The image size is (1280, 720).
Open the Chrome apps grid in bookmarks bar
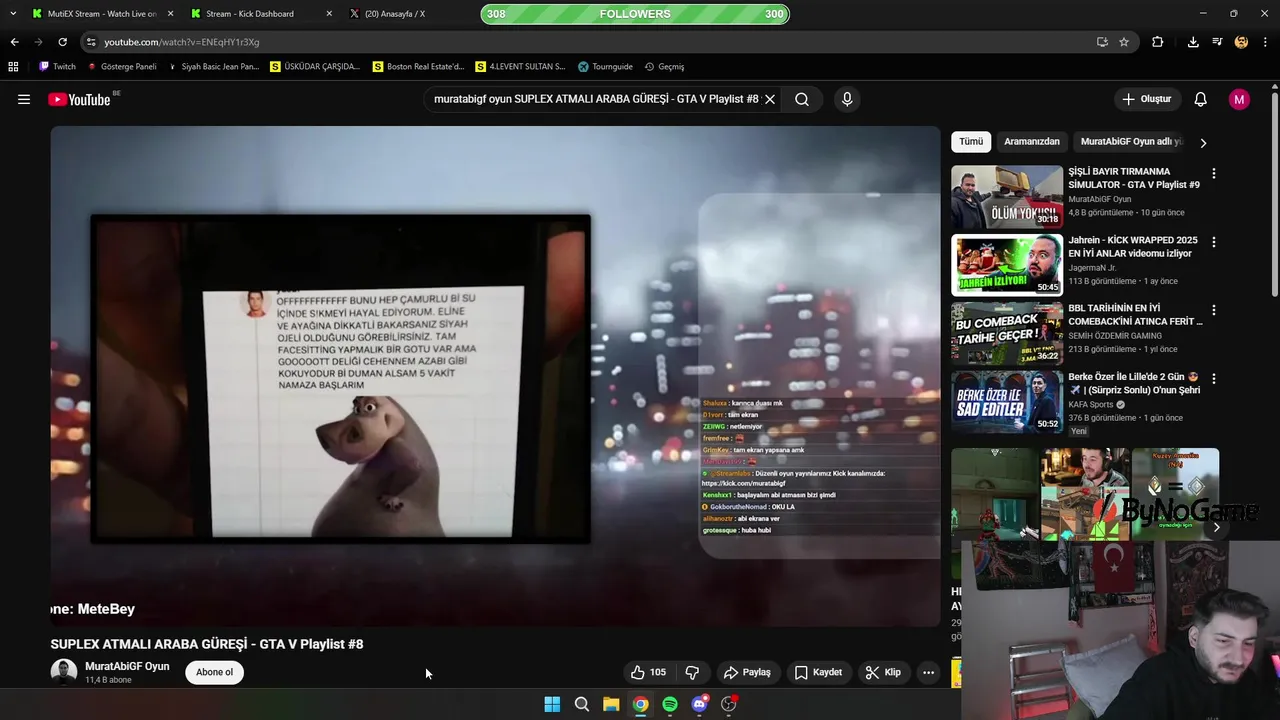coord(13,67)
